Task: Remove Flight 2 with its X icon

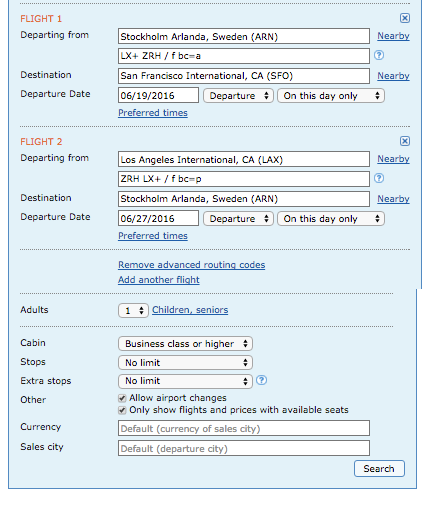Action: point(405,141)
